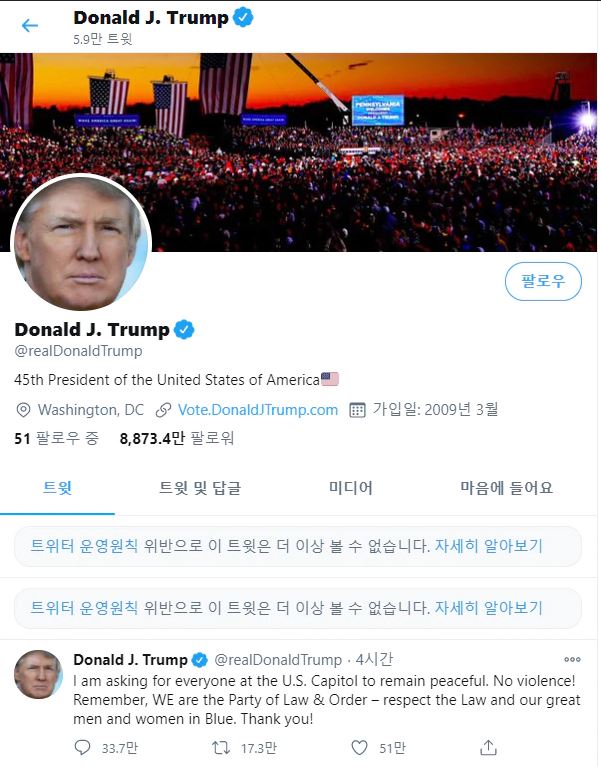The width and height of the screenshot is (601, 767).
Task: Click the calendar icon by join date
Action: point(357,410)
